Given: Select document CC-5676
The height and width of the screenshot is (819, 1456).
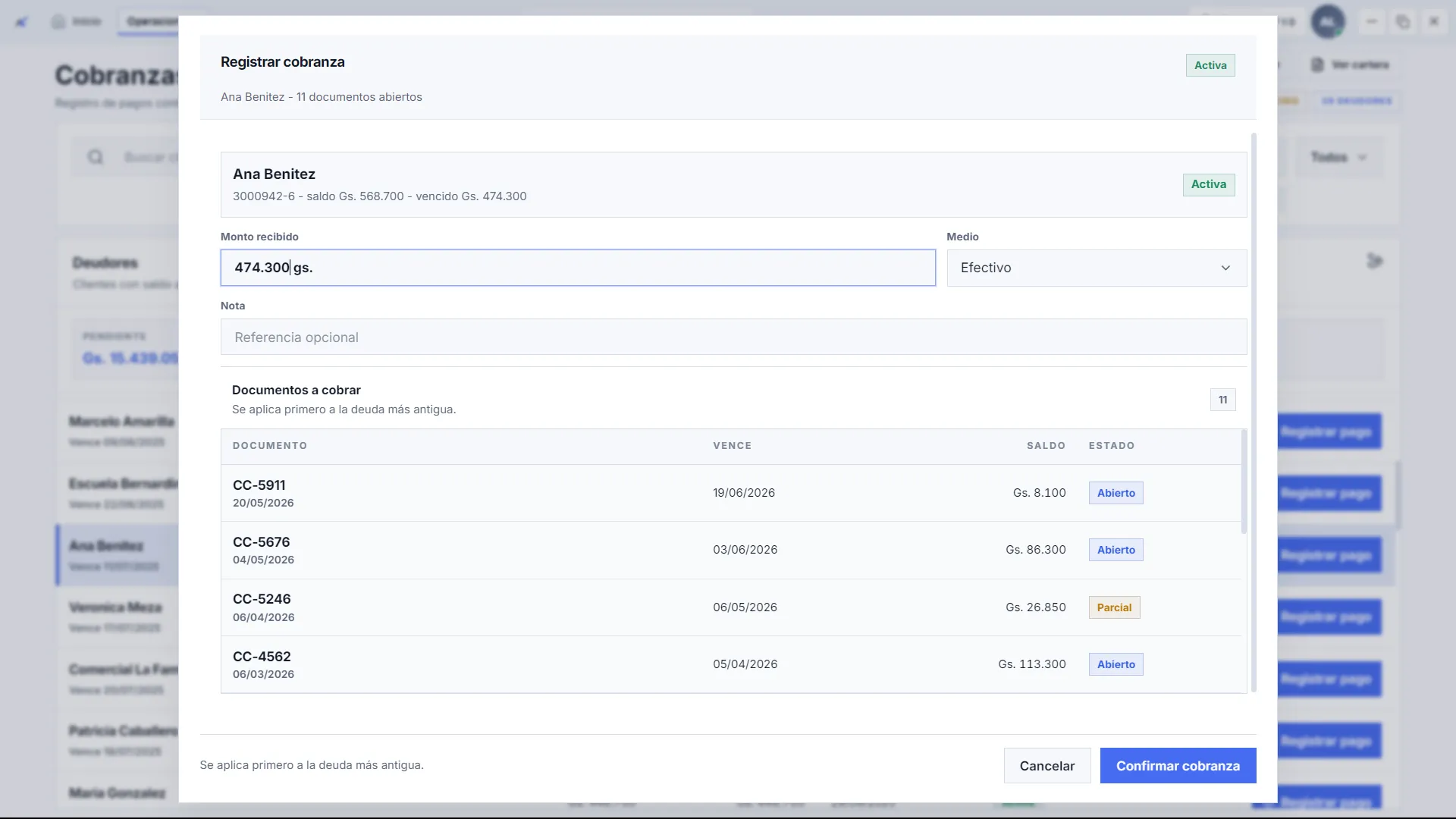Looking at the screenshot, I should (731, 550).
